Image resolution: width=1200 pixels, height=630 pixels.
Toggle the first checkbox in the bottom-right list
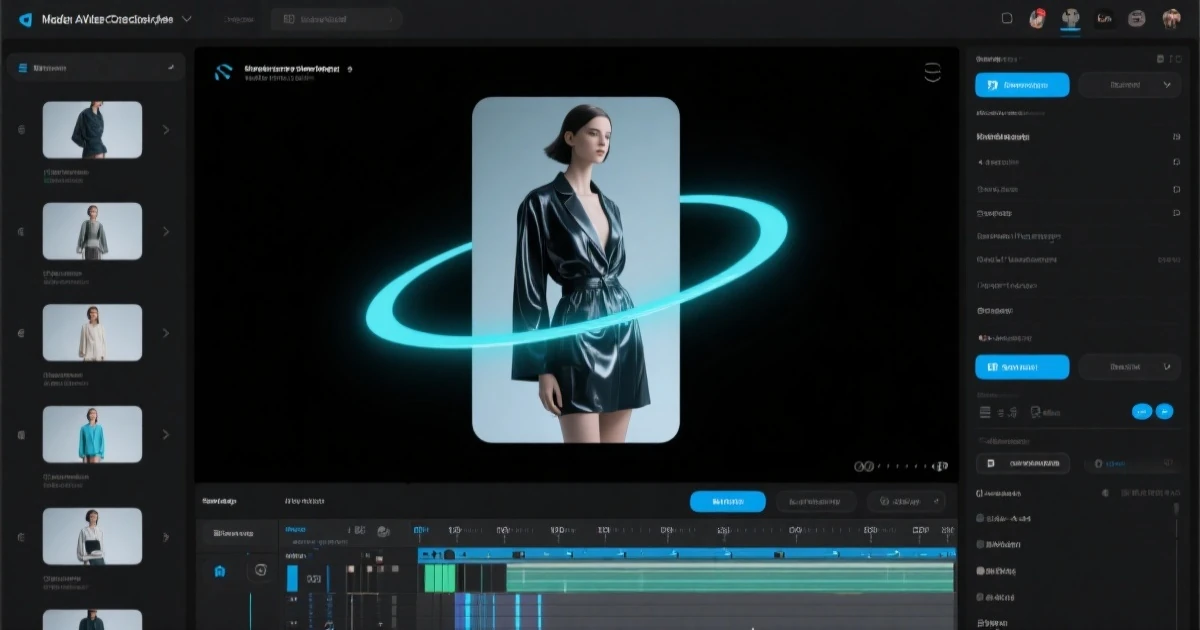pyautogui.click(x=979, y=518)
